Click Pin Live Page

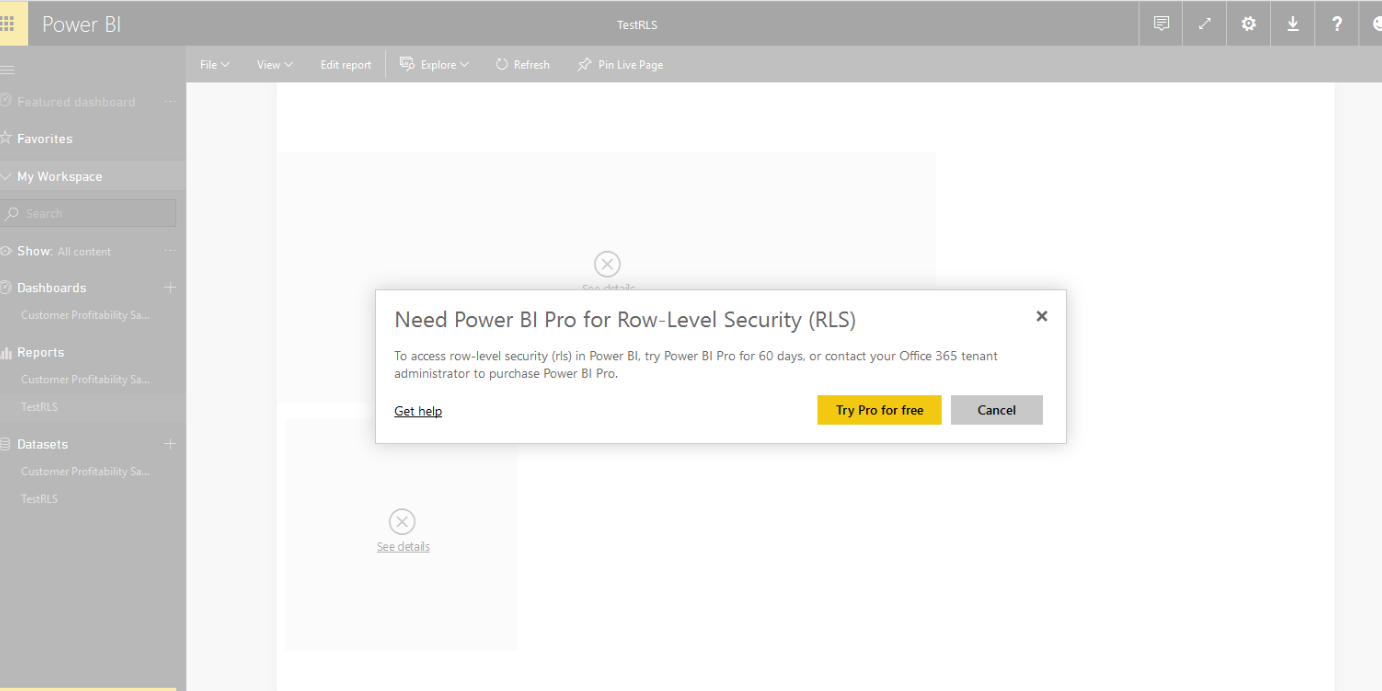tap(620, 65)
